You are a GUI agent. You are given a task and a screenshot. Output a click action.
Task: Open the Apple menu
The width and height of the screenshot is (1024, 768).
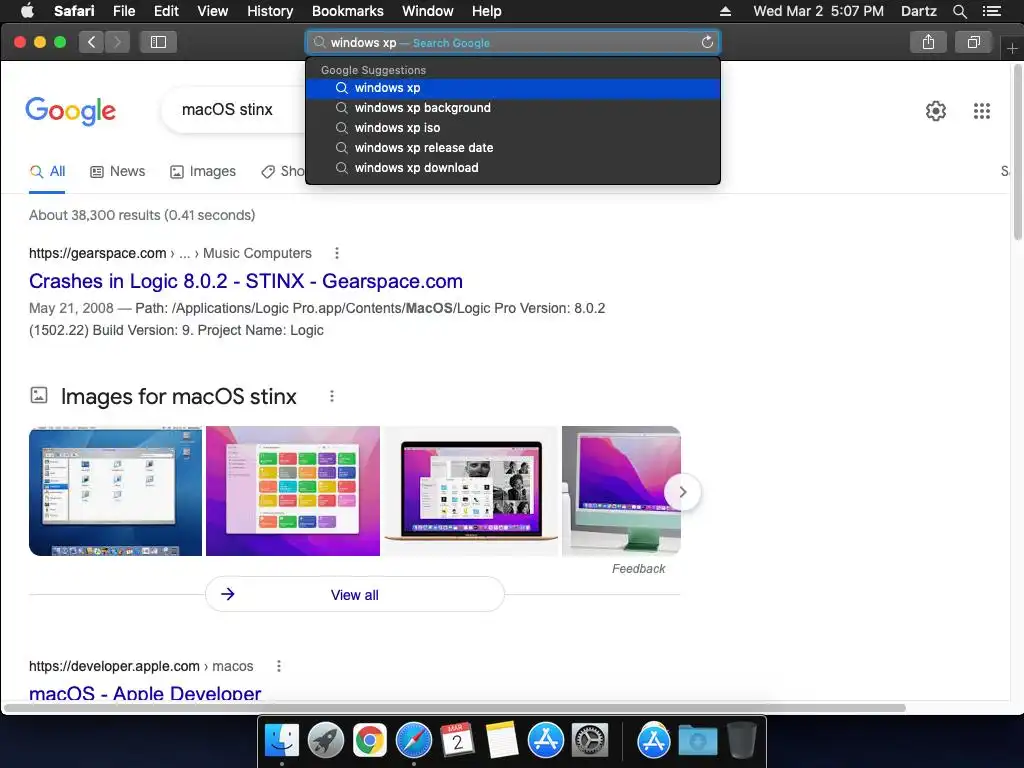point(27,11)
